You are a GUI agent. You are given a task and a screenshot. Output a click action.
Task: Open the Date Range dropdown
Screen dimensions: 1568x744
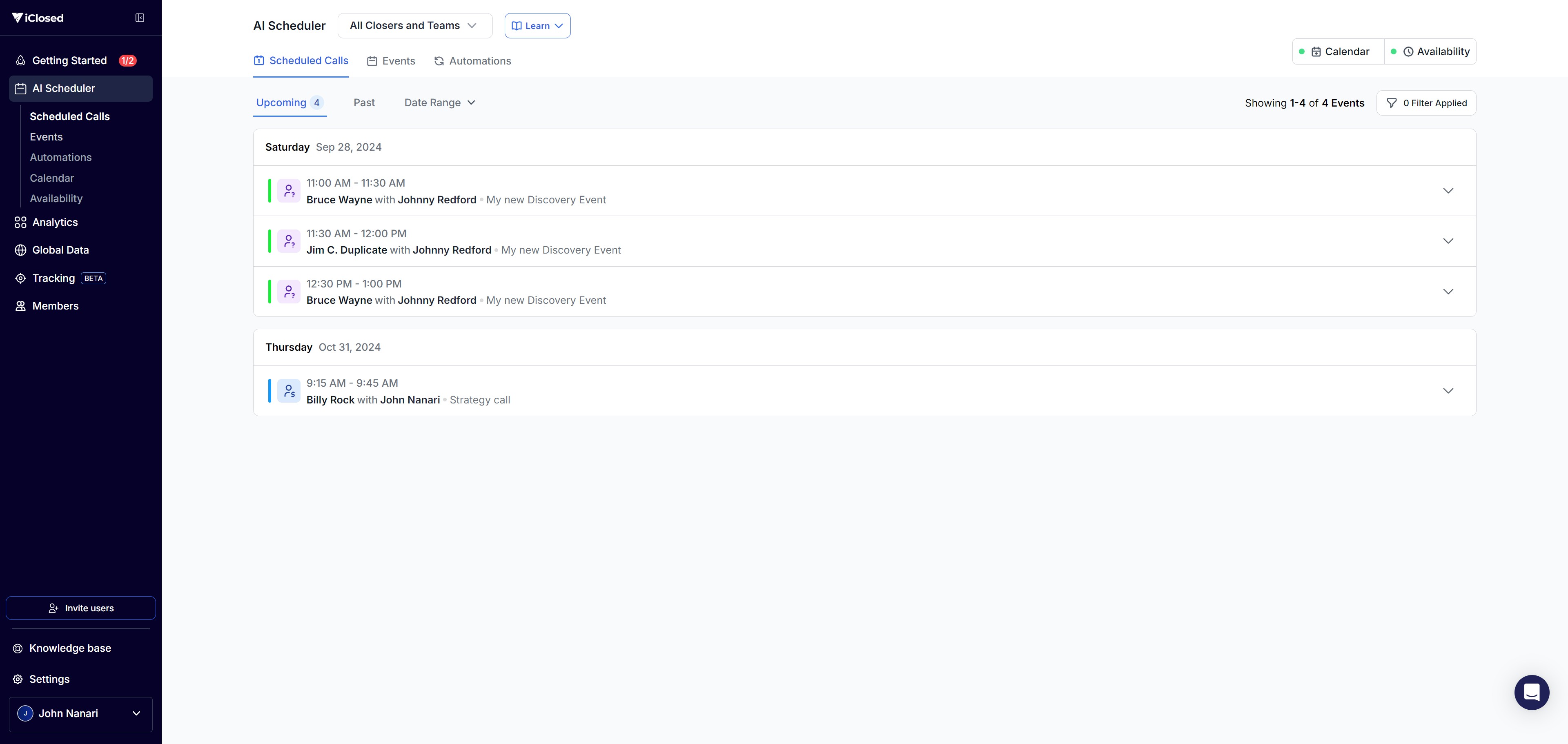(439, 103)
